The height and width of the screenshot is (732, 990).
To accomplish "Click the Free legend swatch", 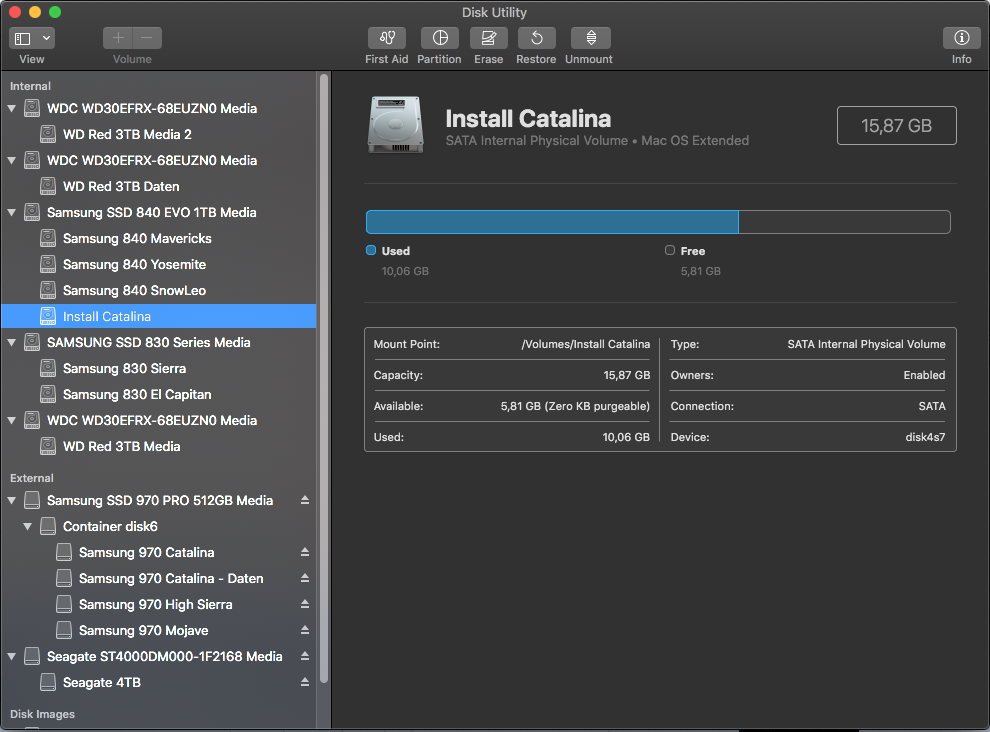I will coord(670,250).
